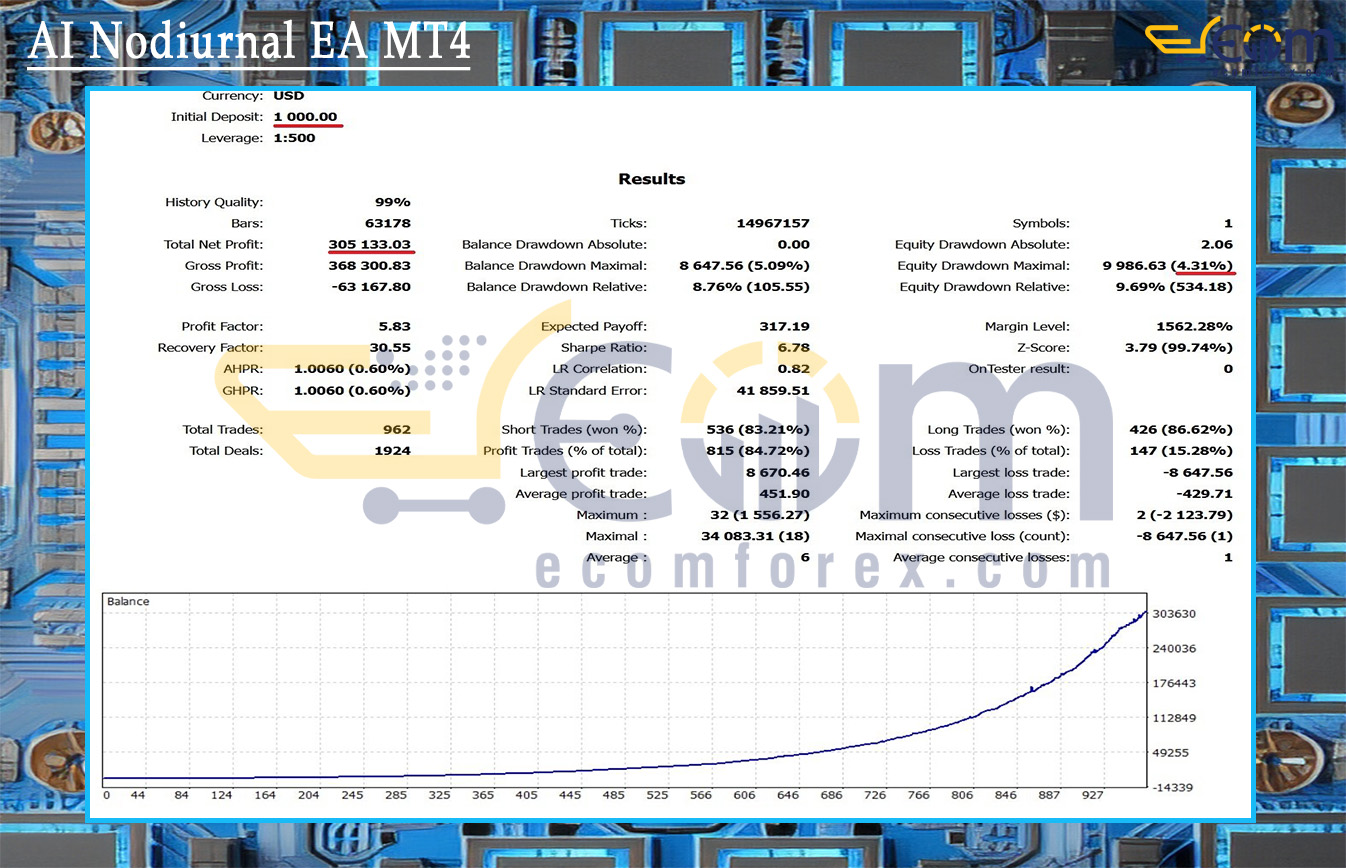This screenshot has height=868, width=1346.
Task: Select the Initial Deposit value 1 000.00
Action: tap(305, 117)
